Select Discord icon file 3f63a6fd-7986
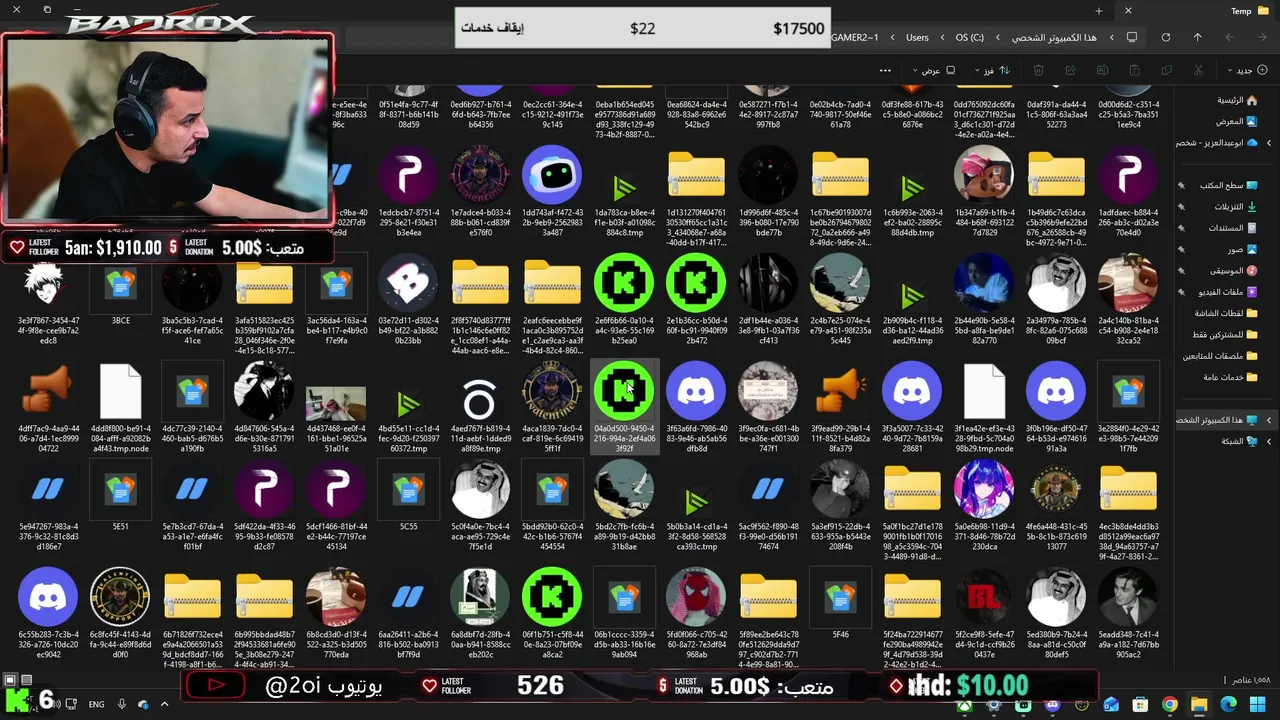This screenshot has height=720, width=1280. [696, 405]
